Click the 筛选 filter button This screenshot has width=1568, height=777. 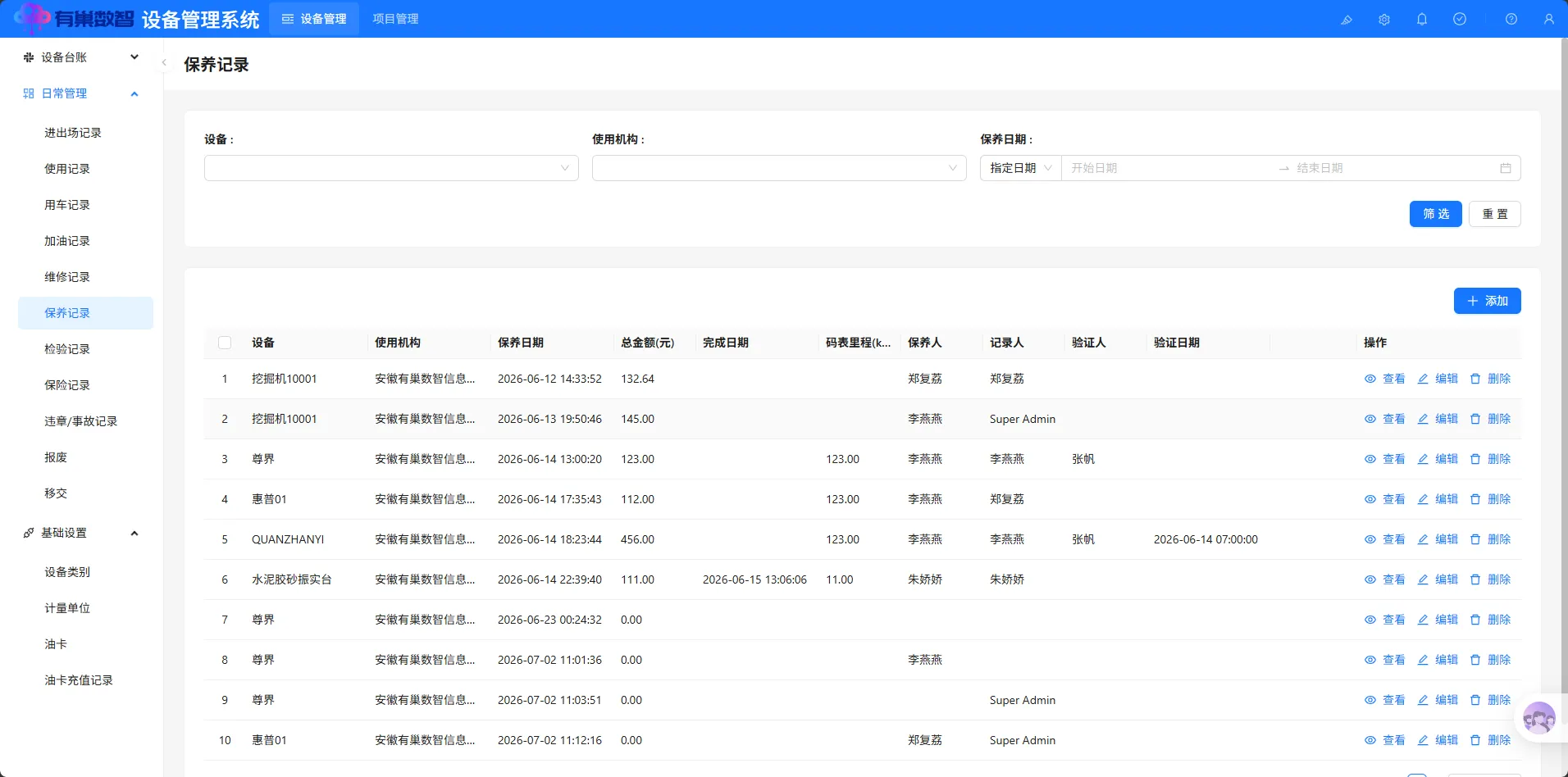tap(1436, 214)
